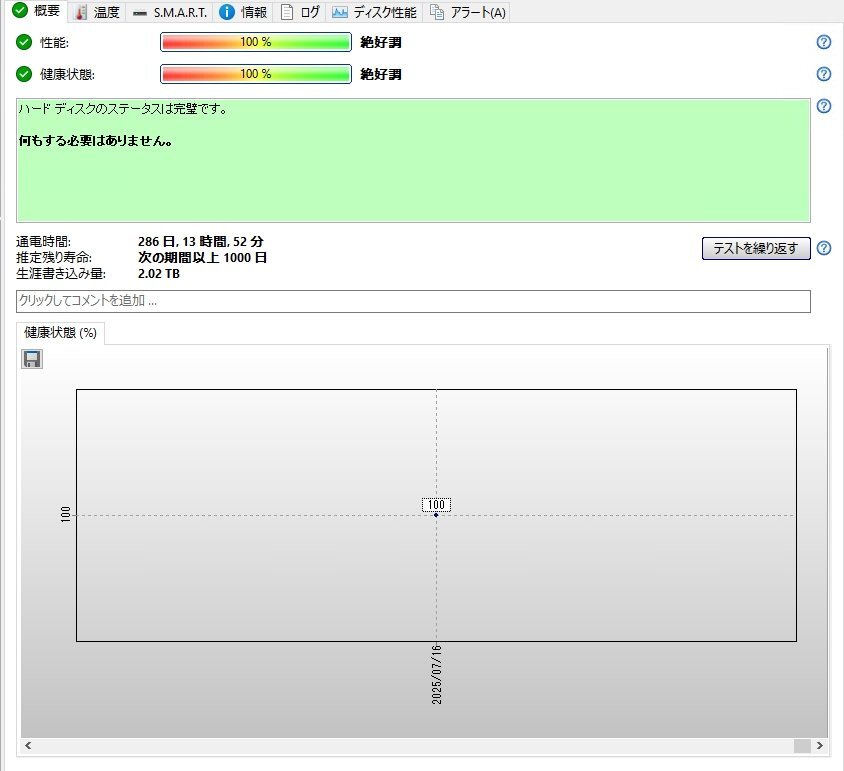
Task: Click the chart scrollbar right arrow
Action: pyautogui.click(x=819, y=745)
